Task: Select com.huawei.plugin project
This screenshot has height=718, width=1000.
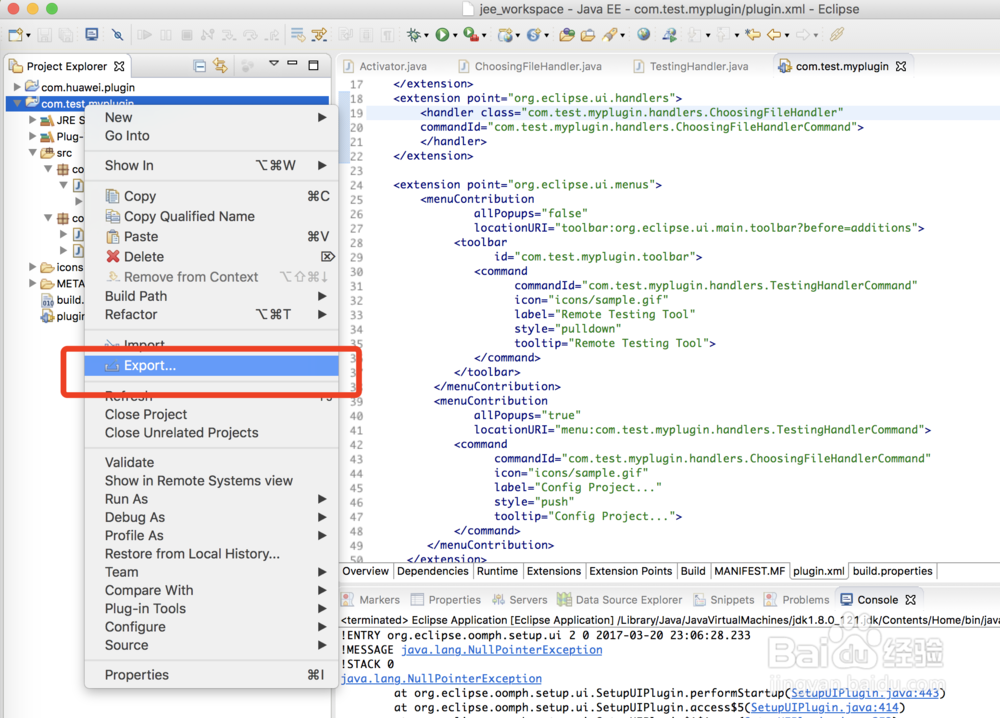Action: coord(87,87)
